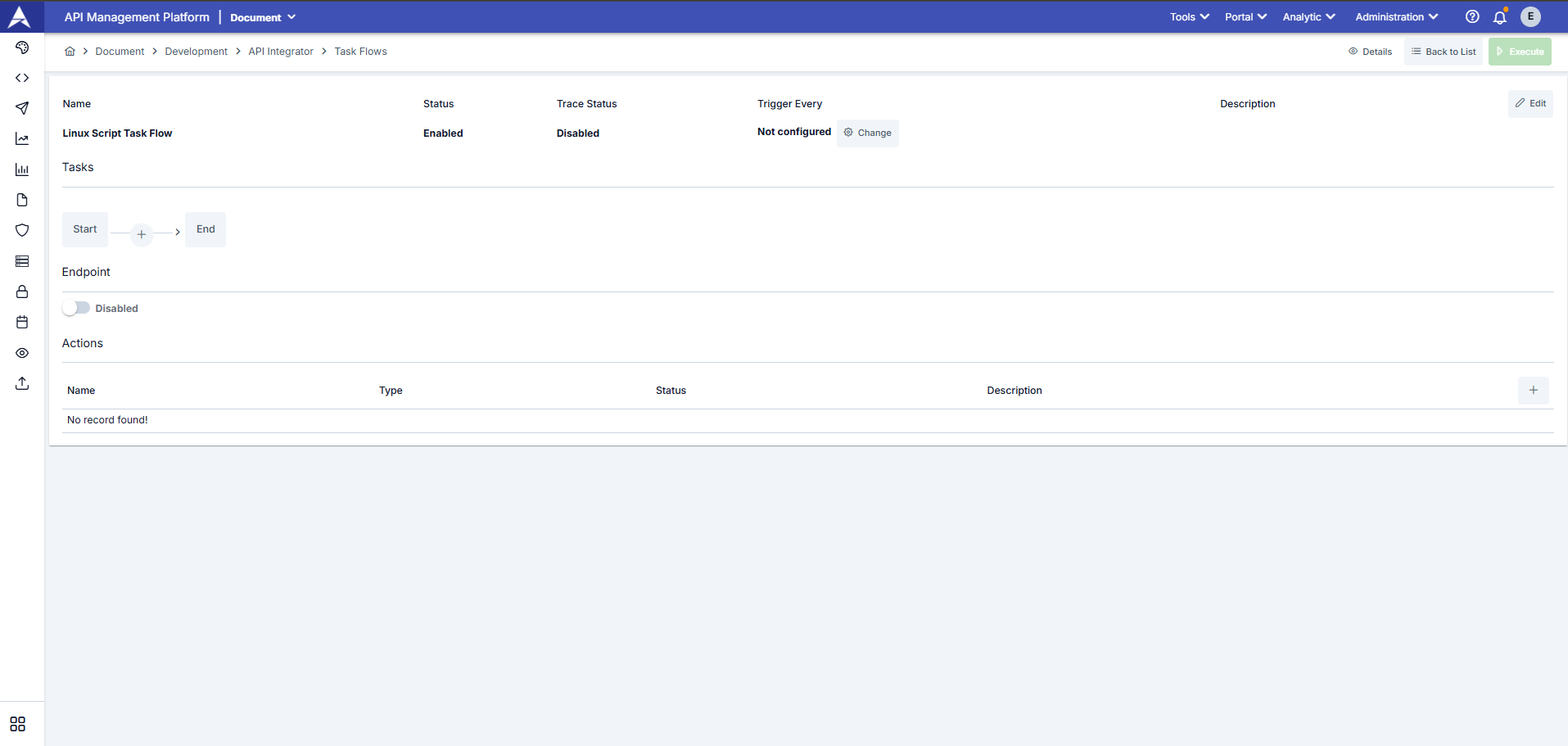Viewport: 1568px width, 746px height.
Task: Click the home icon in breadcrumb
Action: pos(70,52)
